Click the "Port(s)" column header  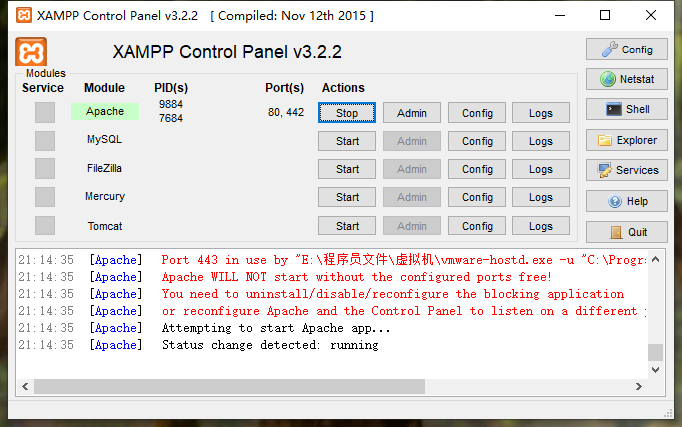284,88
